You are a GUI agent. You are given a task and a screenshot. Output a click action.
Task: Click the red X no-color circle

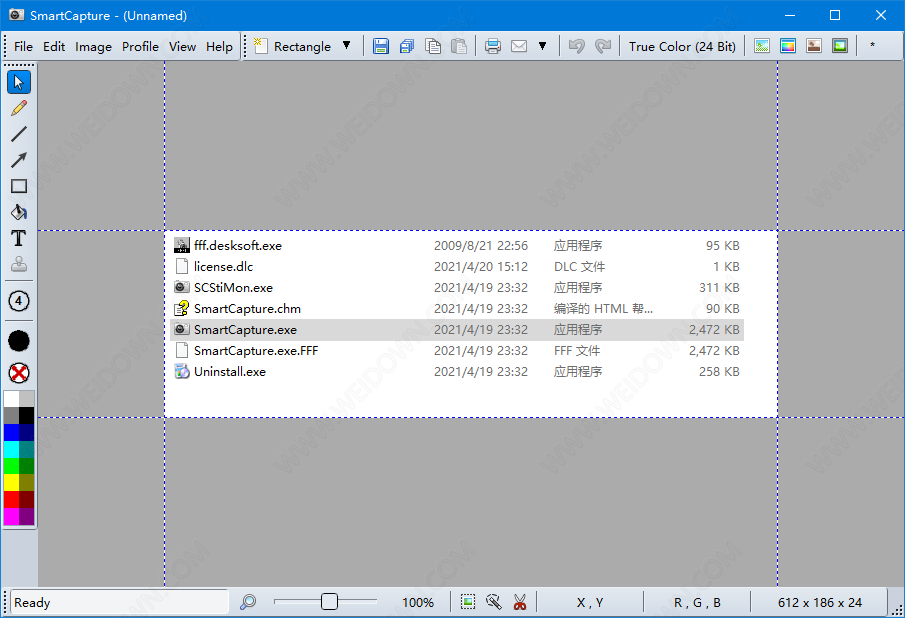[x=19, y=373]
